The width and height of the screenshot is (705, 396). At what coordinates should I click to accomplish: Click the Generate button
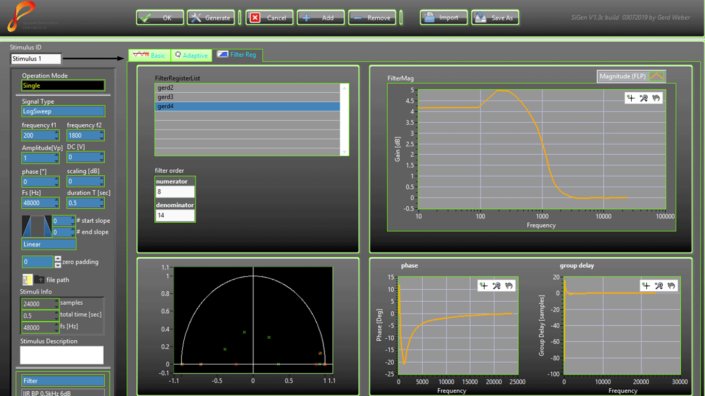click(211, 18)
